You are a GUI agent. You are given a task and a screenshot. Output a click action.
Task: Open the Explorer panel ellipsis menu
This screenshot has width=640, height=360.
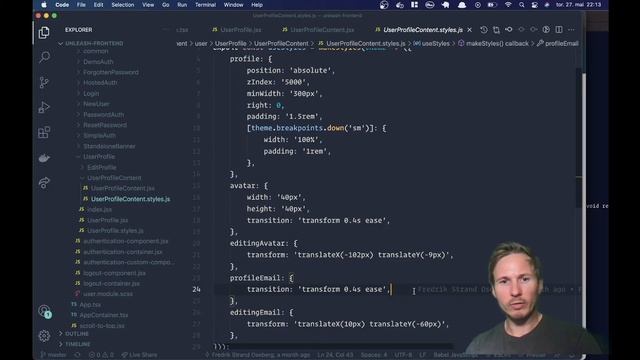pos(165,30)
